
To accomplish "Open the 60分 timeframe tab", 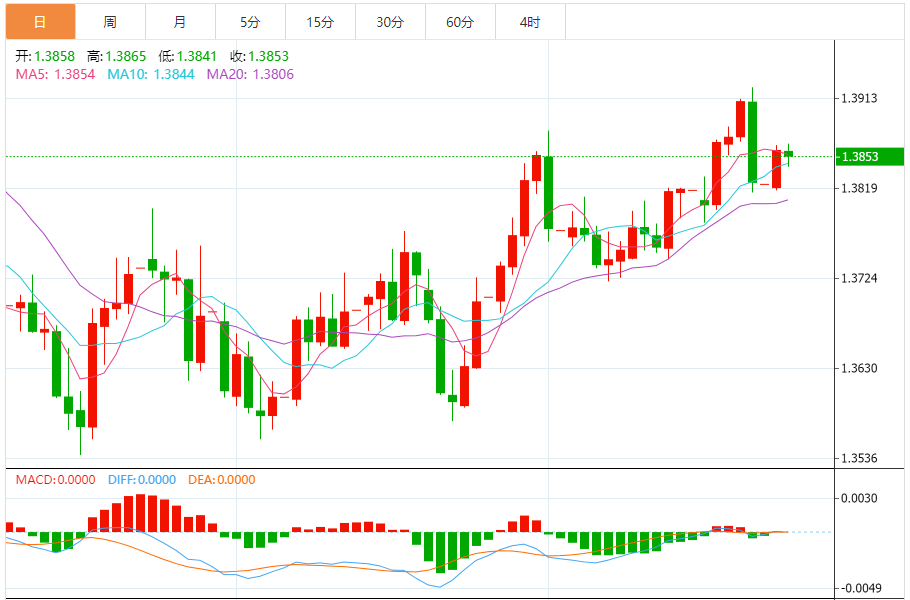I will click(460, 22).
